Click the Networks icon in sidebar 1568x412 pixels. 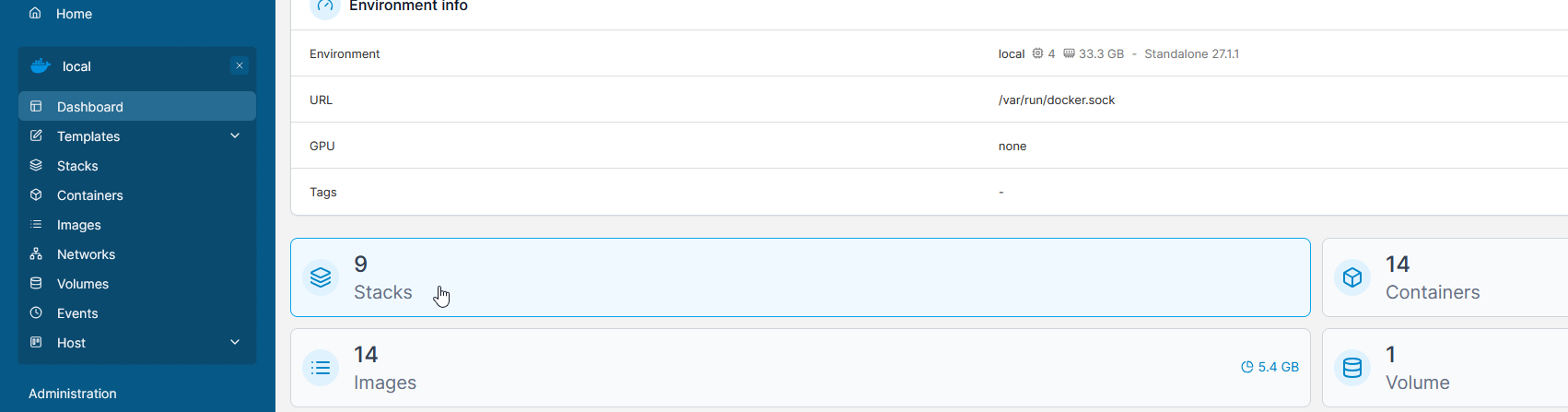[36, 253]
